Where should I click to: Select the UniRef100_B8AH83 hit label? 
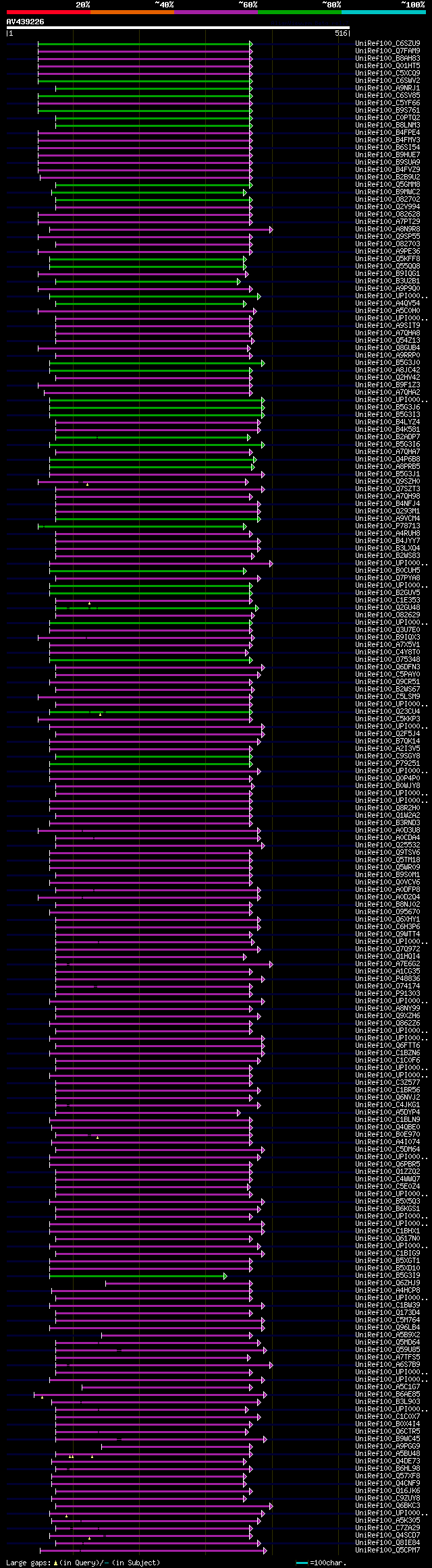[x=387, y=59]
